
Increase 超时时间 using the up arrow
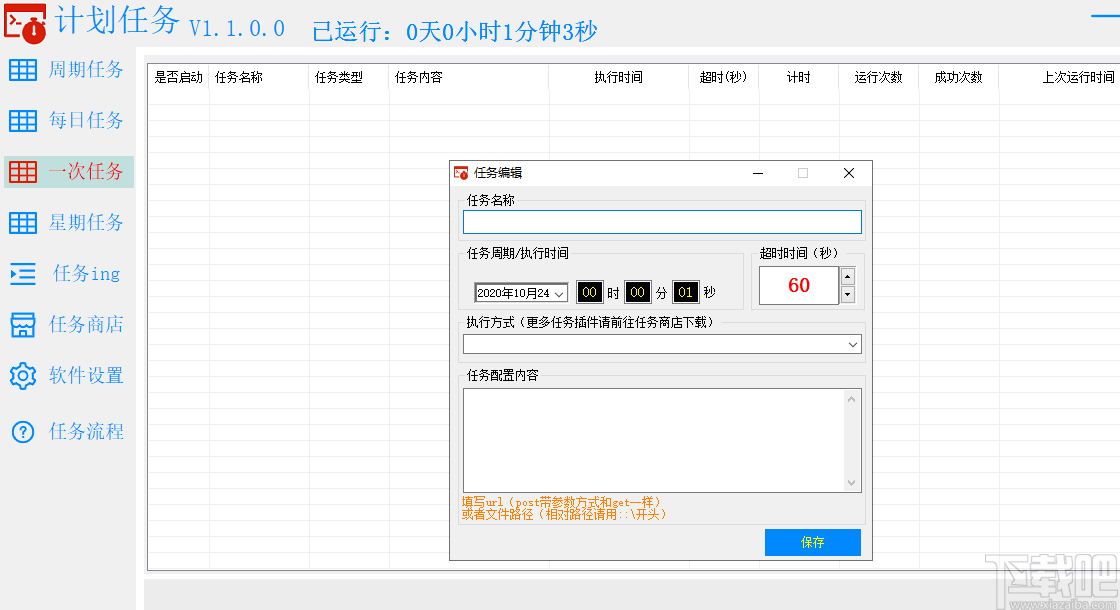pos(847,277)
